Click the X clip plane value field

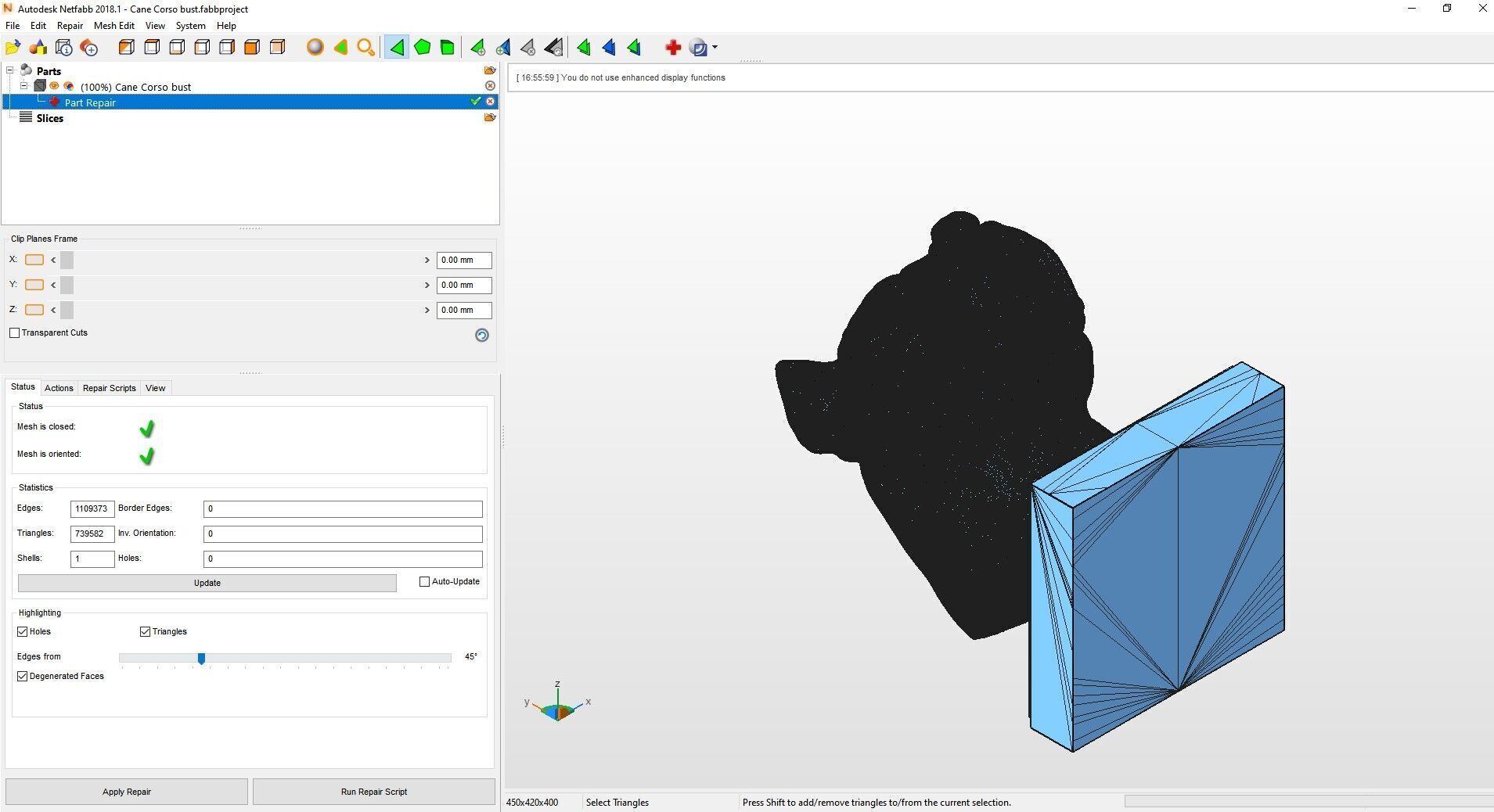coord(464,260)
